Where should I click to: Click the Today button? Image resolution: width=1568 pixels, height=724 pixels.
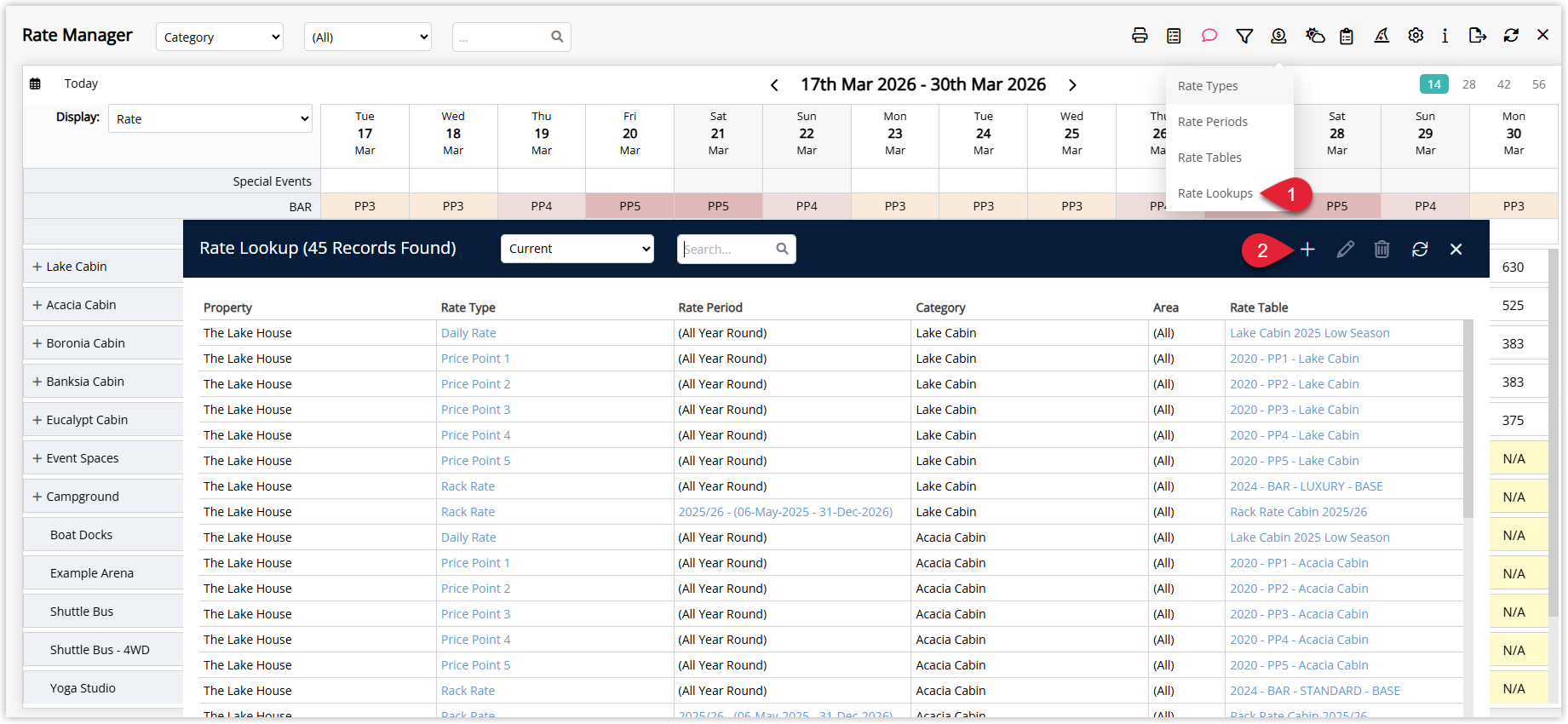(x=81, y=83)
